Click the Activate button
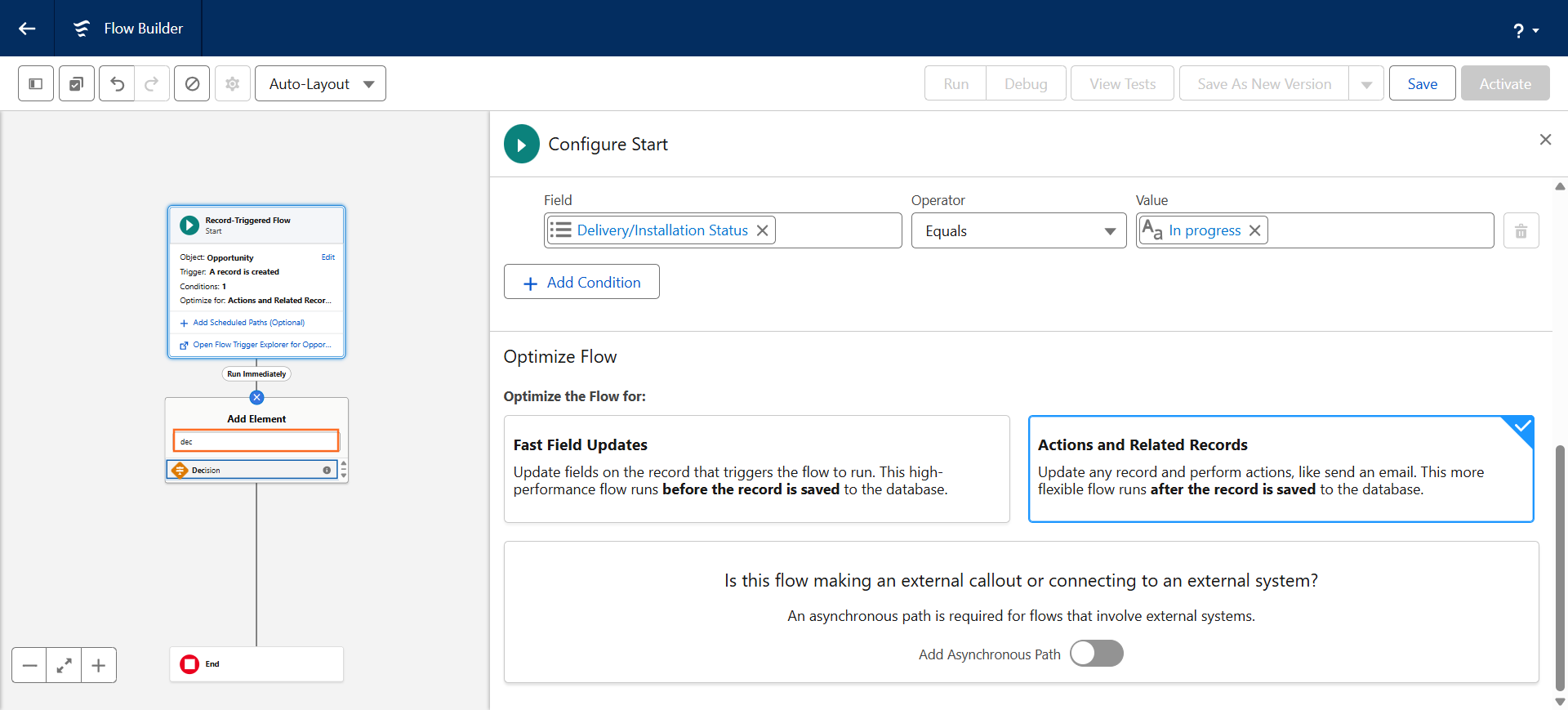 click(1505, 83)
